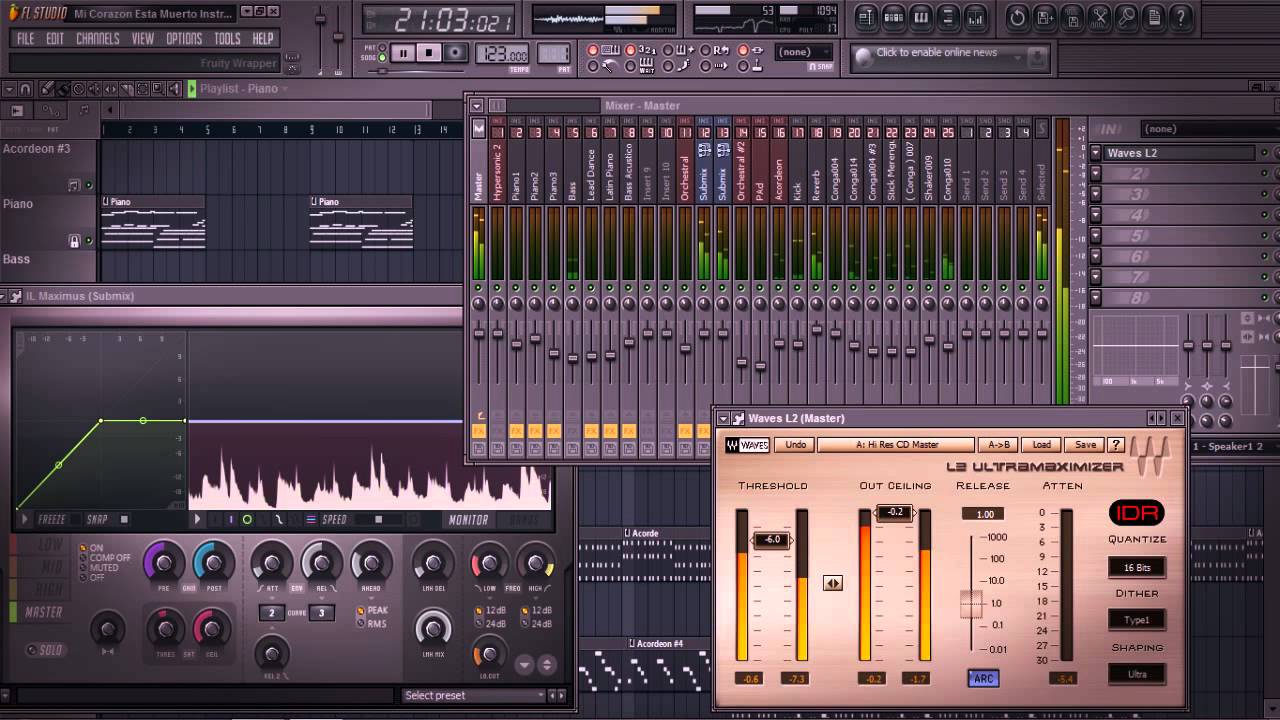Image resolution: width=1280 pixels, height=720 pixels.
Task: Open the OPTIONS menu
Action: [184, 38]
